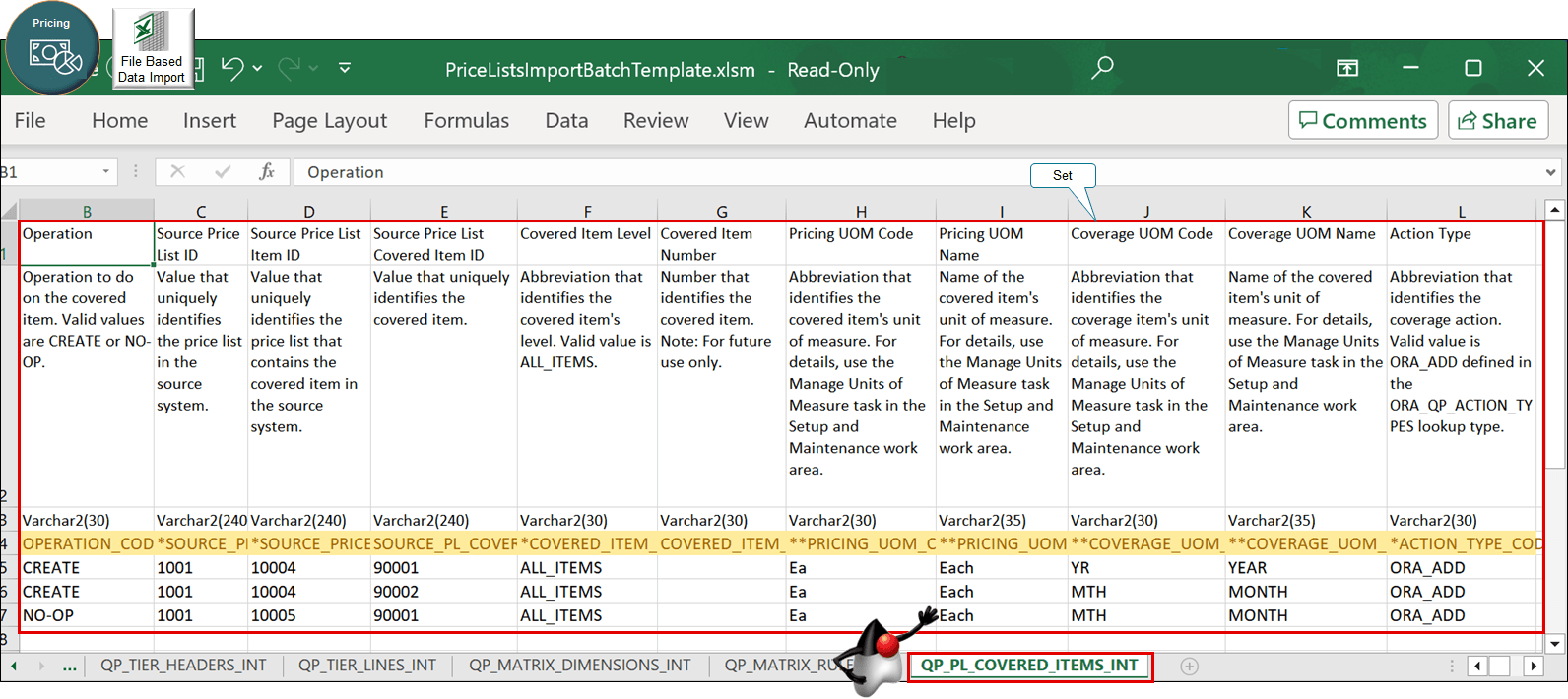Click the Pricing work area icon

(53, 49)
